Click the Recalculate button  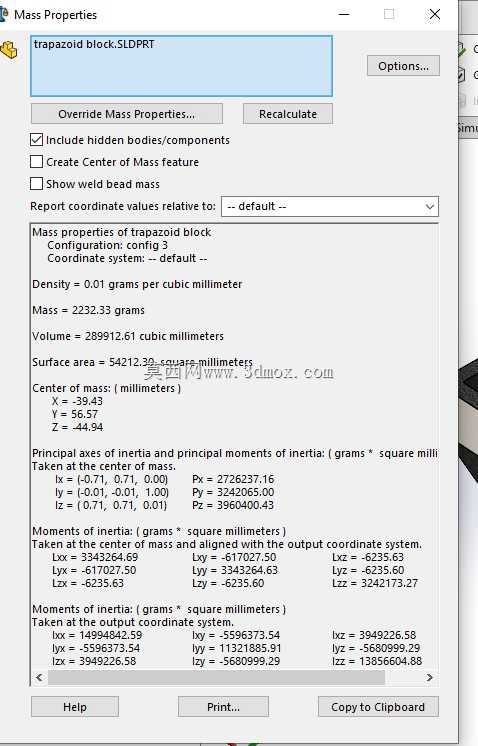tap(288, 114)
